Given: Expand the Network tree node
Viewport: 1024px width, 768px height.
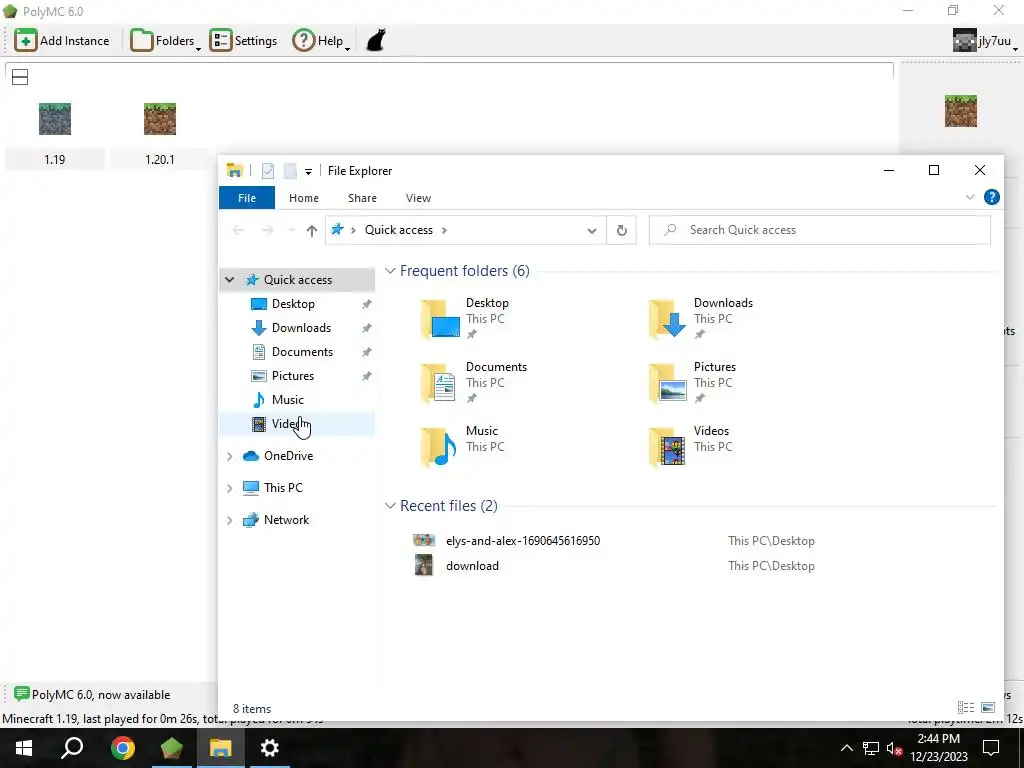Looking at the screenshot, I should click(229, 520).
